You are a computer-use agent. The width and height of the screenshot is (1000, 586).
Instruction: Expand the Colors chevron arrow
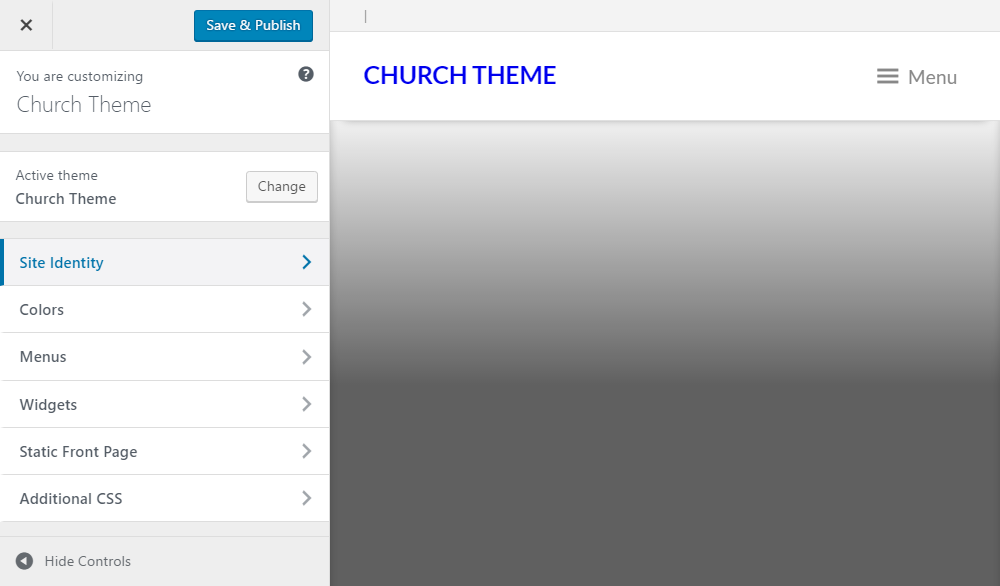307,309
